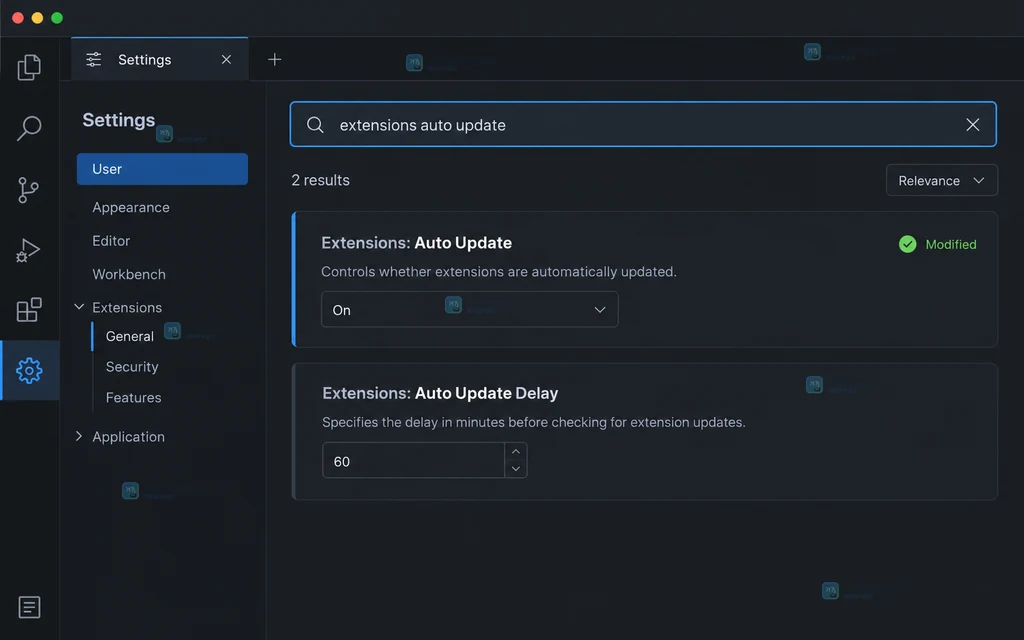The width and height of the screenshot is (1024, 640).
Task: Open the Source Control branch icon
Action: point(28,190)
